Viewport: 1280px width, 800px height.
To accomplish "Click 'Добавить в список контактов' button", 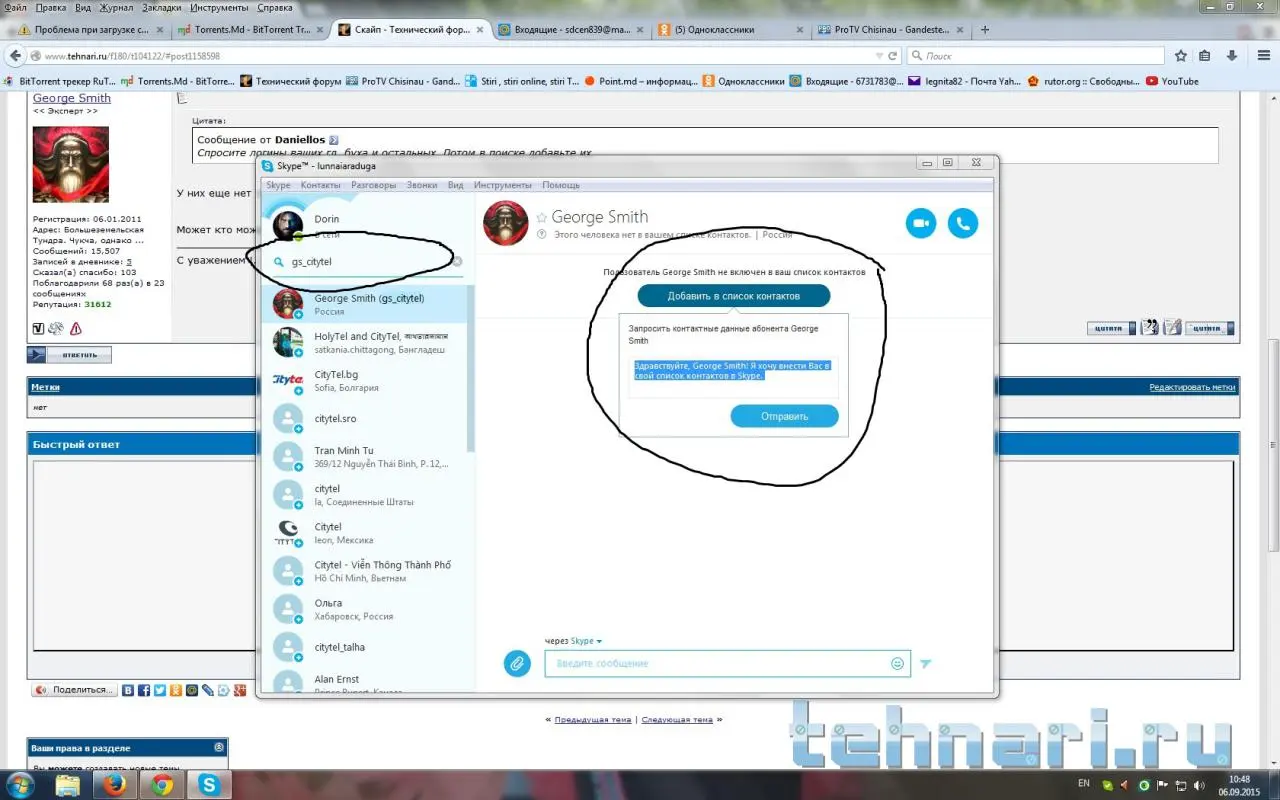I will [734, 295].
